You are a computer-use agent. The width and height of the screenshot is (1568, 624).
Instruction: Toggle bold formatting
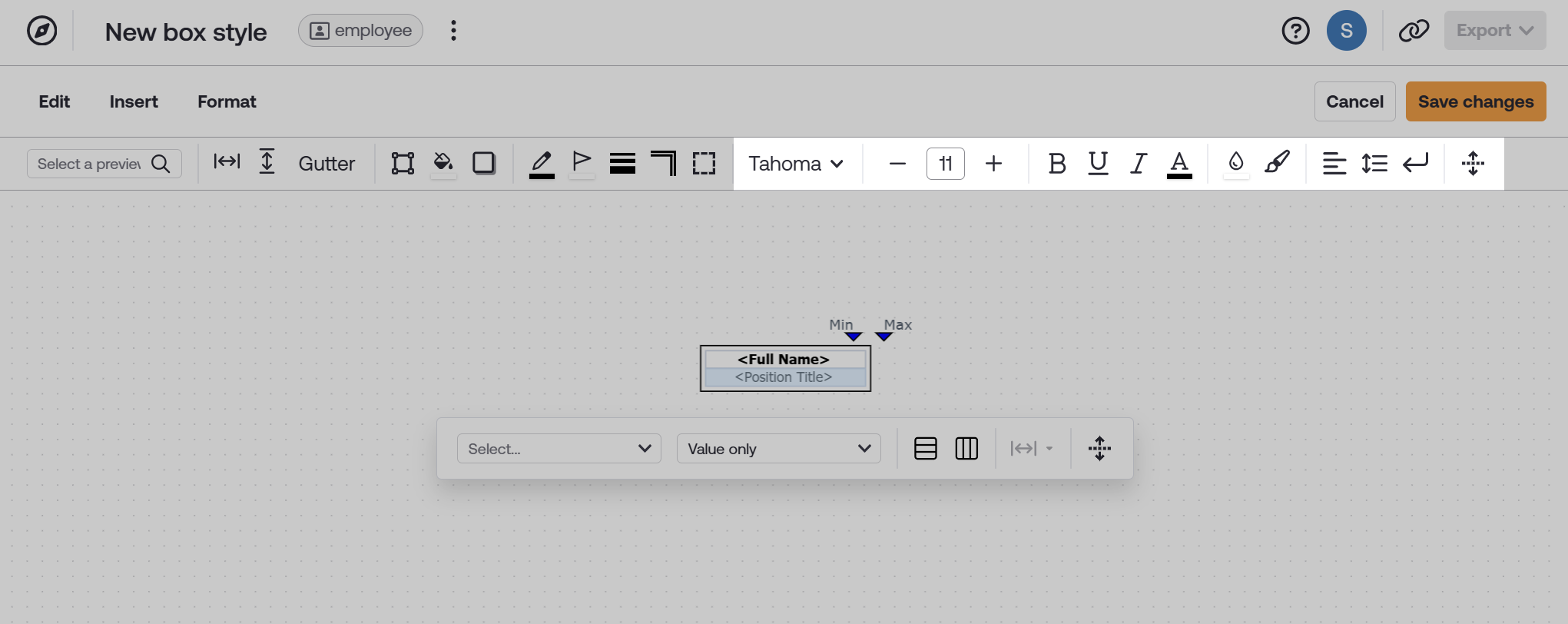pyautogui.click(x=1057, y=164)
